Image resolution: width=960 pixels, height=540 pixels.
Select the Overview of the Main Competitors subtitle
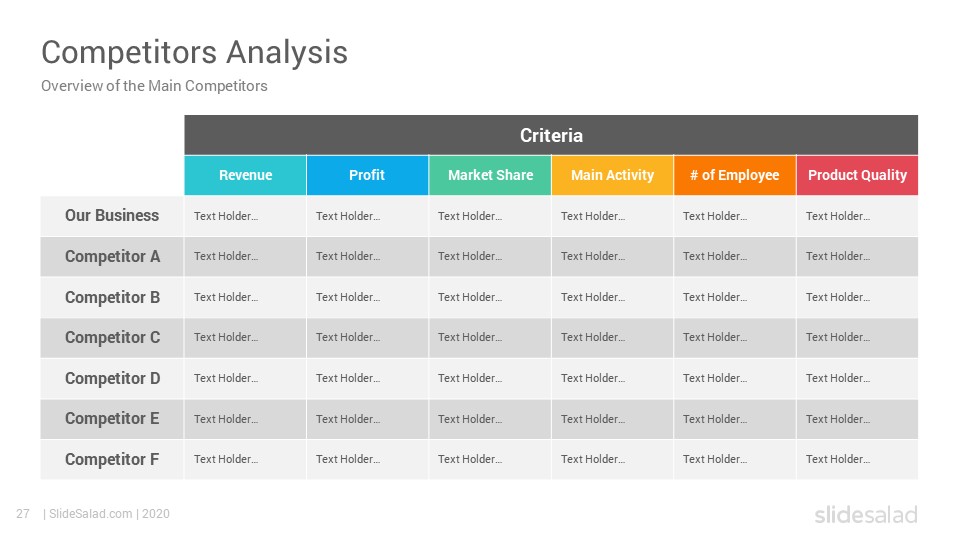[x=154, y=86]
